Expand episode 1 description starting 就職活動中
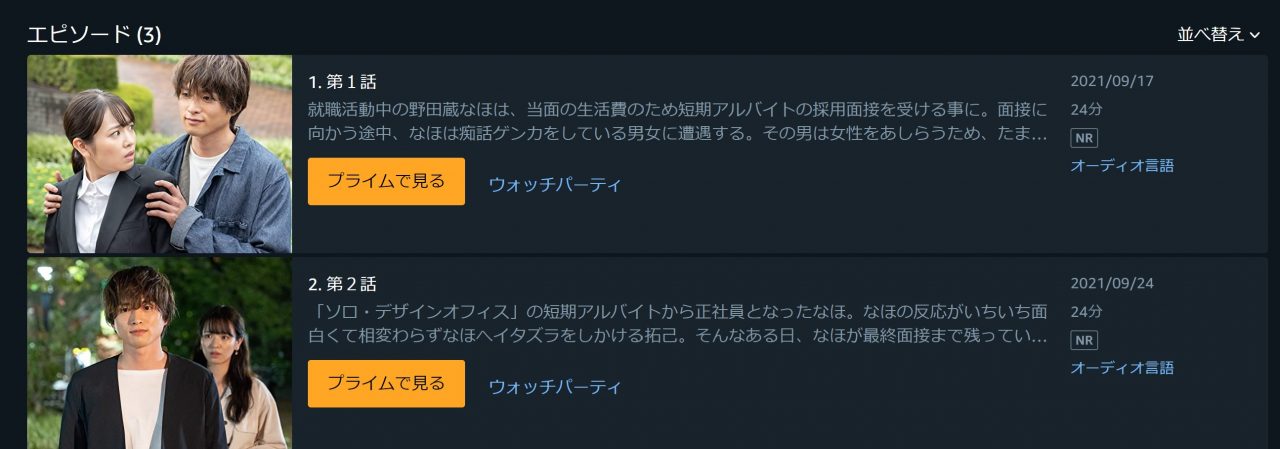The image size is (1280, 449). point(678,121)
